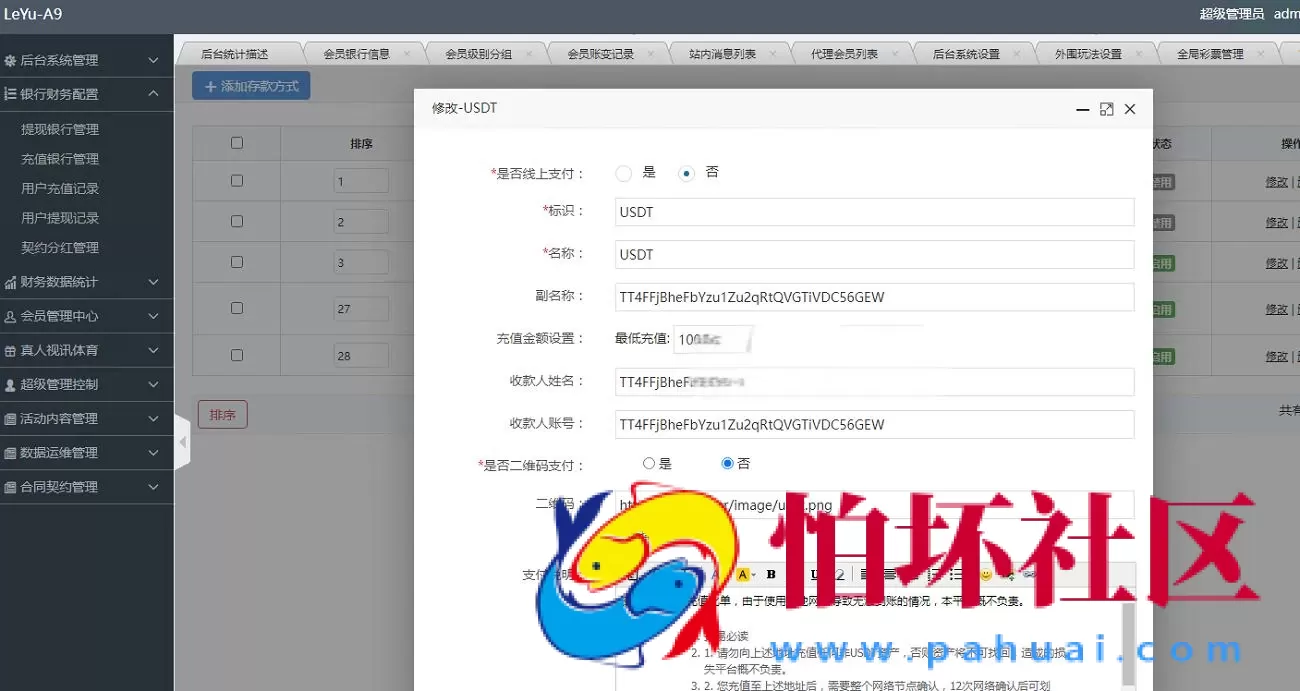
Task: Apply bold formatting in payment description editor
Action: (x=770, y=575)
